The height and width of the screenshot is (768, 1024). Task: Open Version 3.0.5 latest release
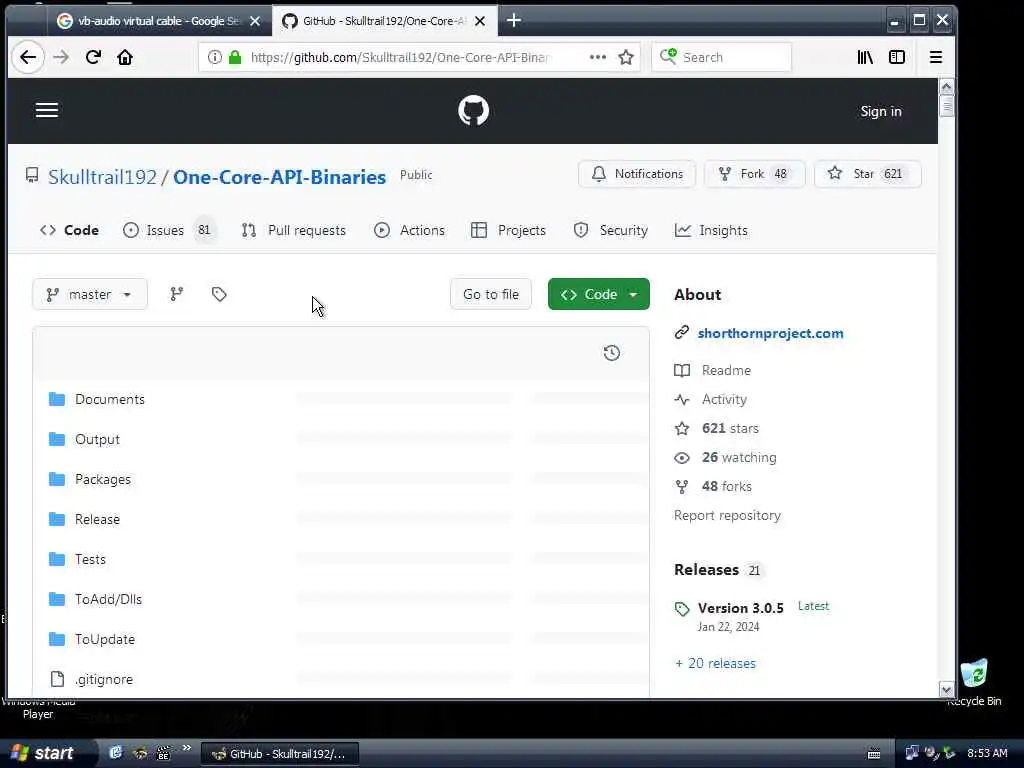pyautogui.click(x=741, y=609)
